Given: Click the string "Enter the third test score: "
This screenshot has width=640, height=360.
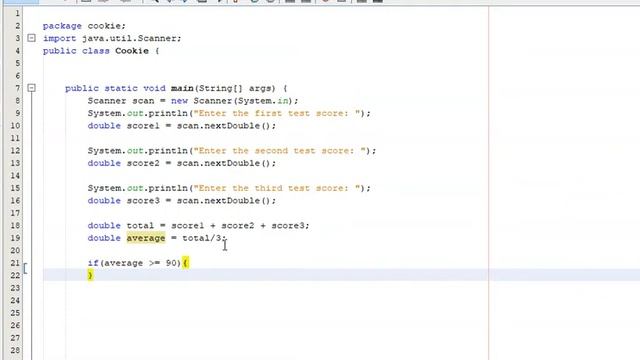Looking at the screenshot, I should pos(276,188).
